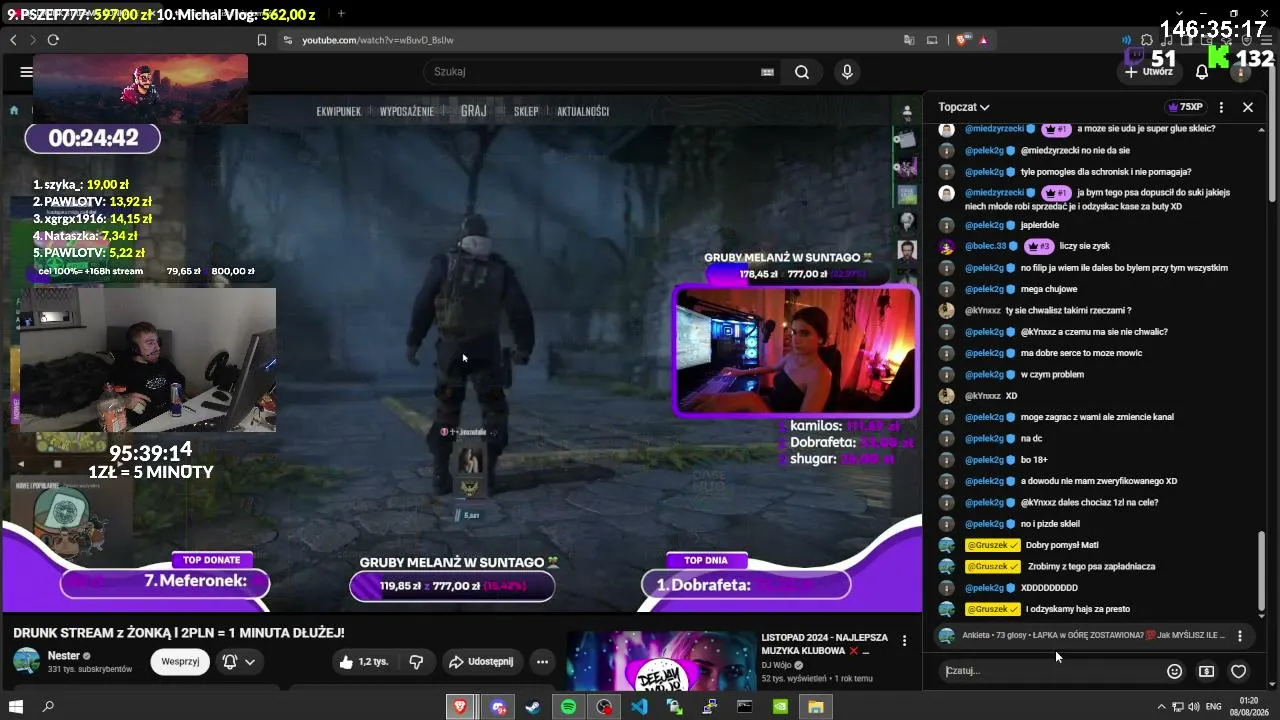Select the chat message 'no i pizde skleil'
The image size is (1280, 720).
pos(1050,524)
